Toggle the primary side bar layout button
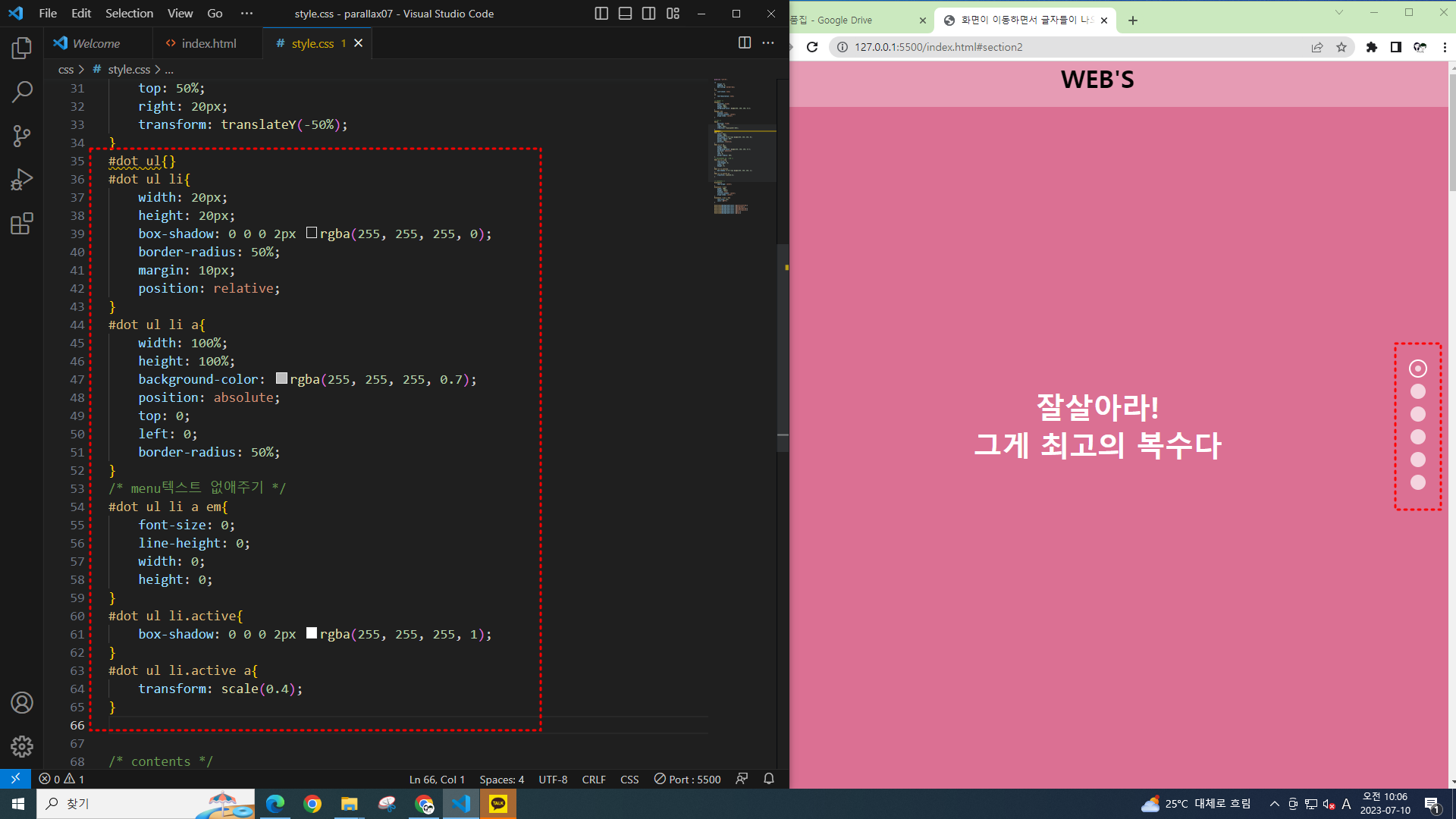The height and width of the screenshot is (819, 1456). coord(601,14)
